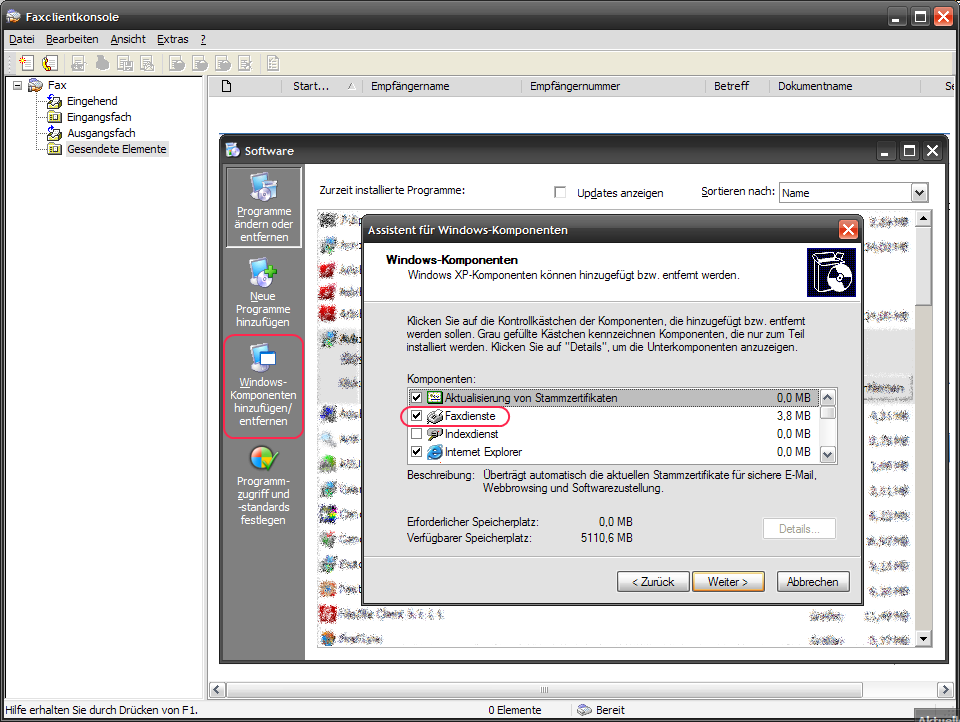Click the Empfängernummer column header
960x722 pixels.
pos(613,86)
